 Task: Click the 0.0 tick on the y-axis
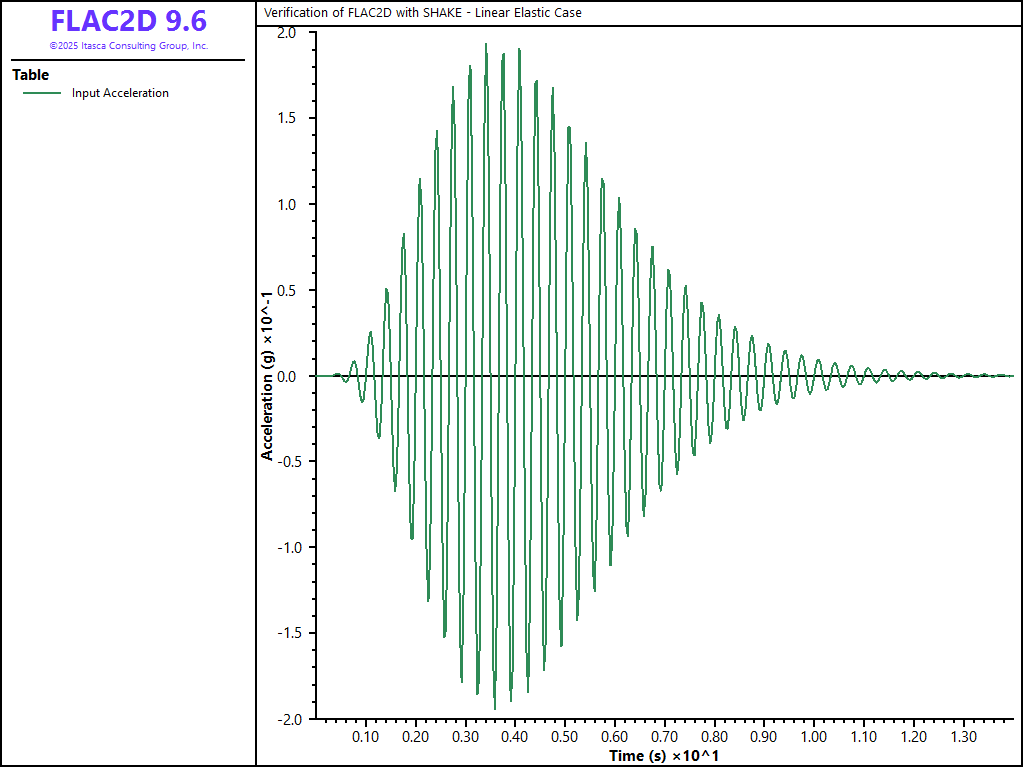click(289, 376)
